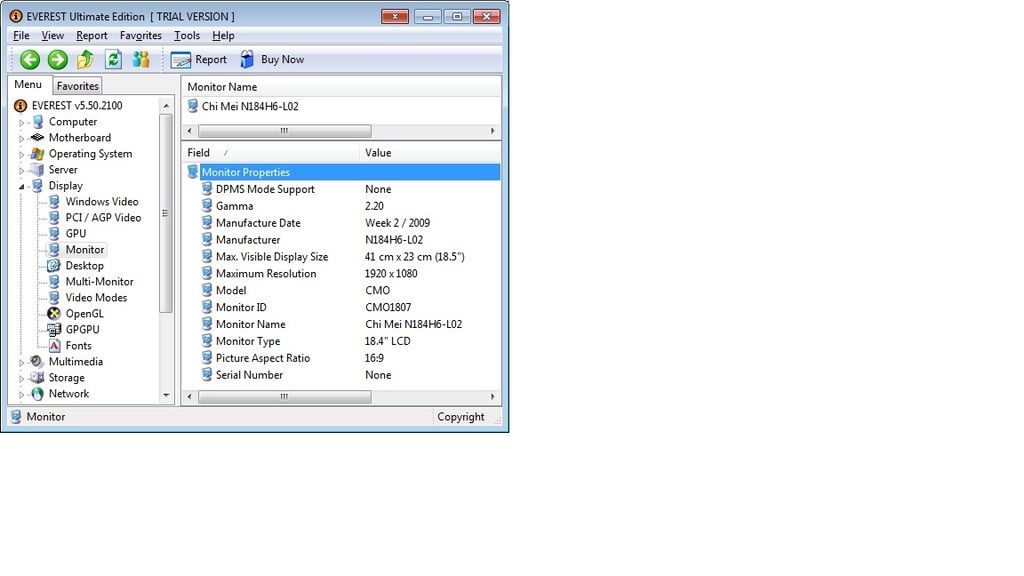Viewport: 1024px width, 576px height.
Task: Click the details list horizontal scrollbar thumb
Action: click(x=284, y=396)
